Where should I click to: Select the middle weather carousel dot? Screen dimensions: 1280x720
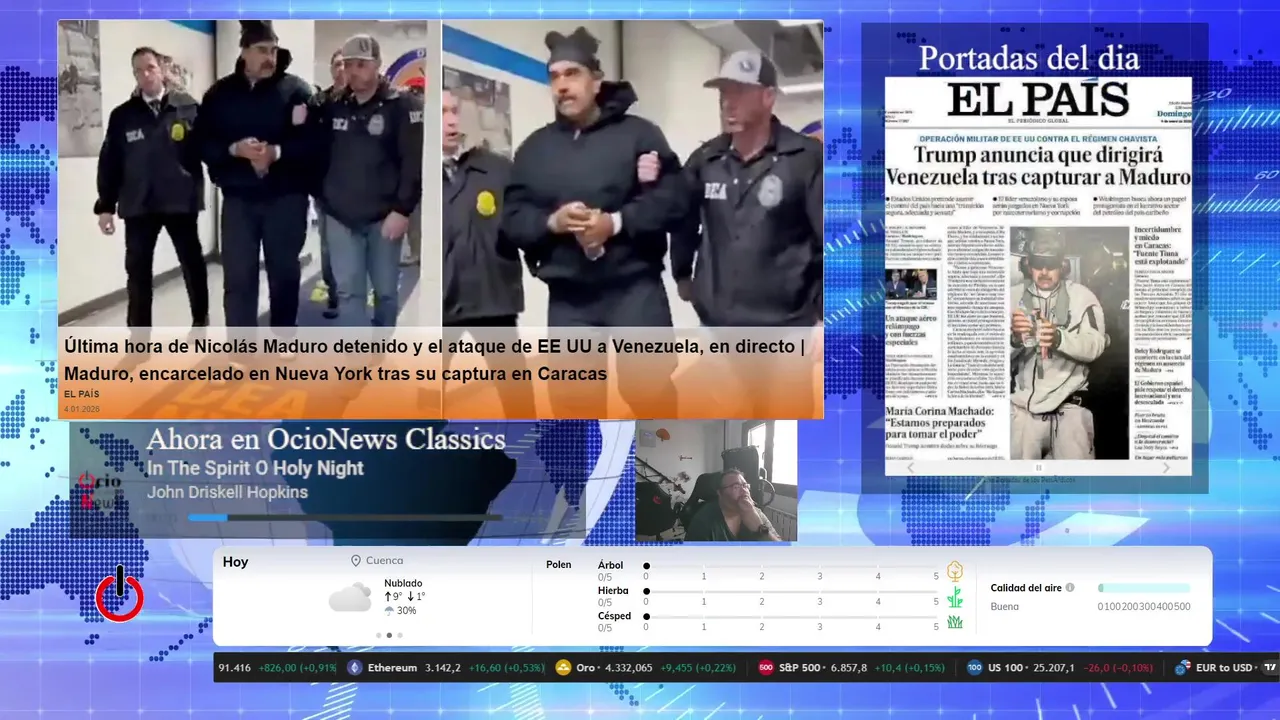(x=389, y=635)
